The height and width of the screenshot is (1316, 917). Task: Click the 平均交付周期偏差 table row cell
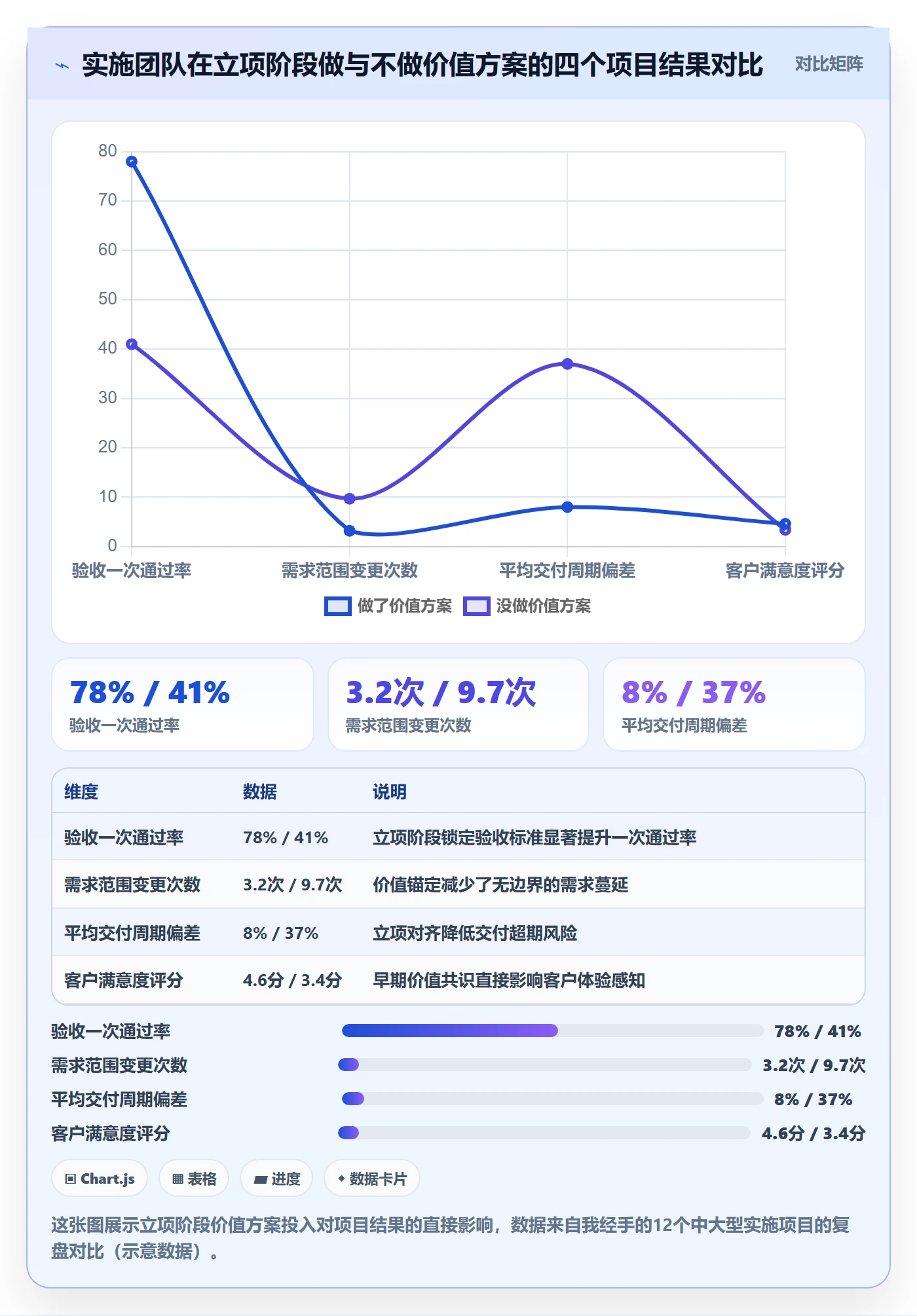click(x=132, y=933)
